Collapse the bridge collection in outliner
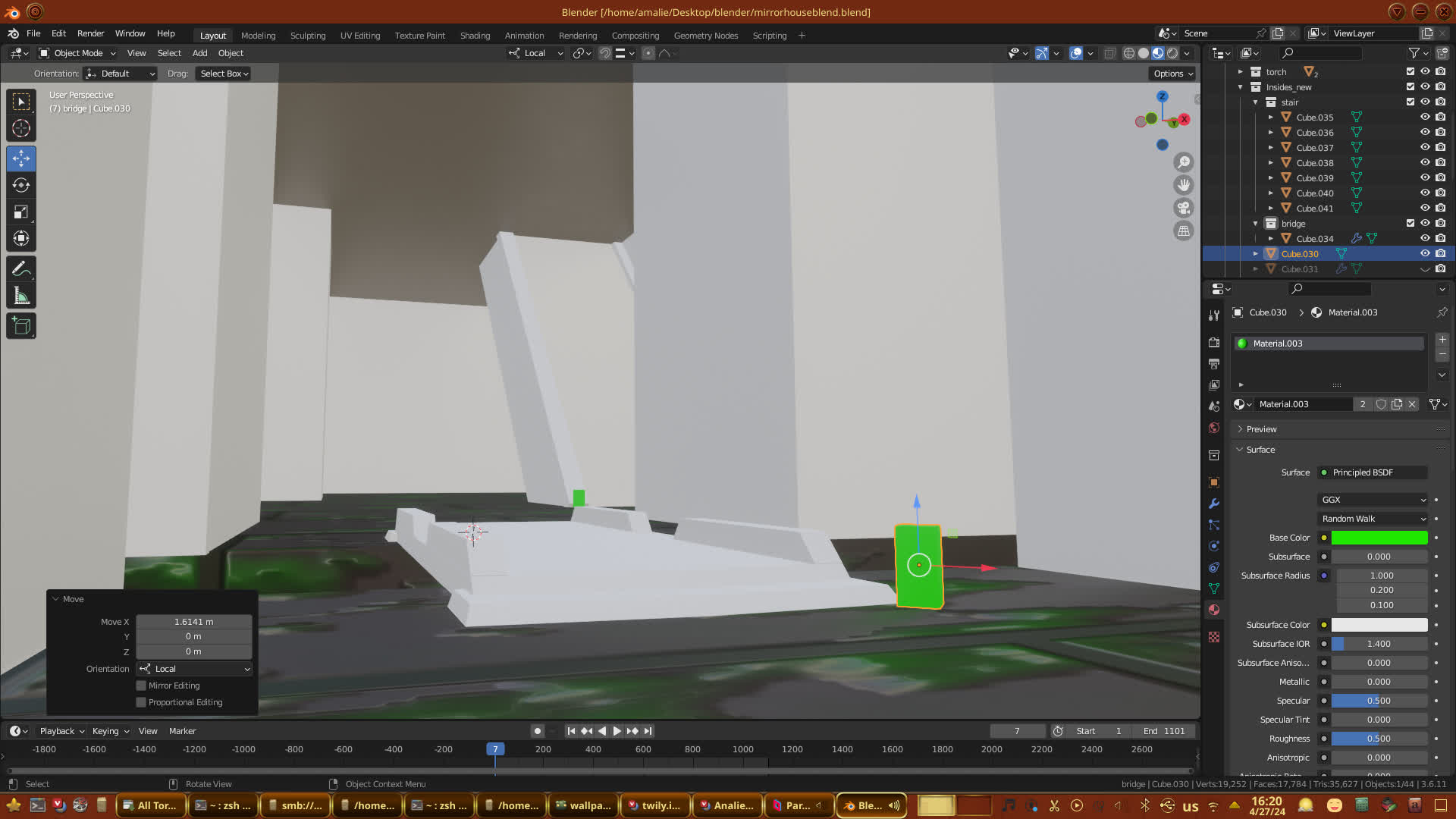This screenshot has width=1456, height=819. (x=1256, y=224)
